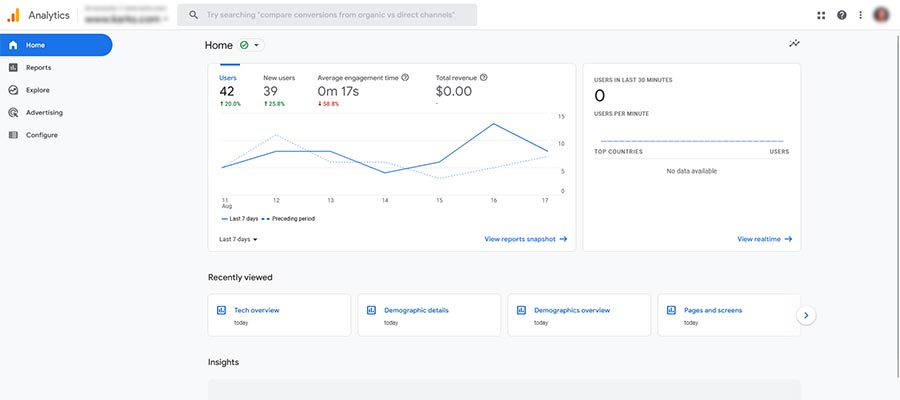Click the View reports snapshot link
Viewport: 900px width, 400px height.
point(525,239)
